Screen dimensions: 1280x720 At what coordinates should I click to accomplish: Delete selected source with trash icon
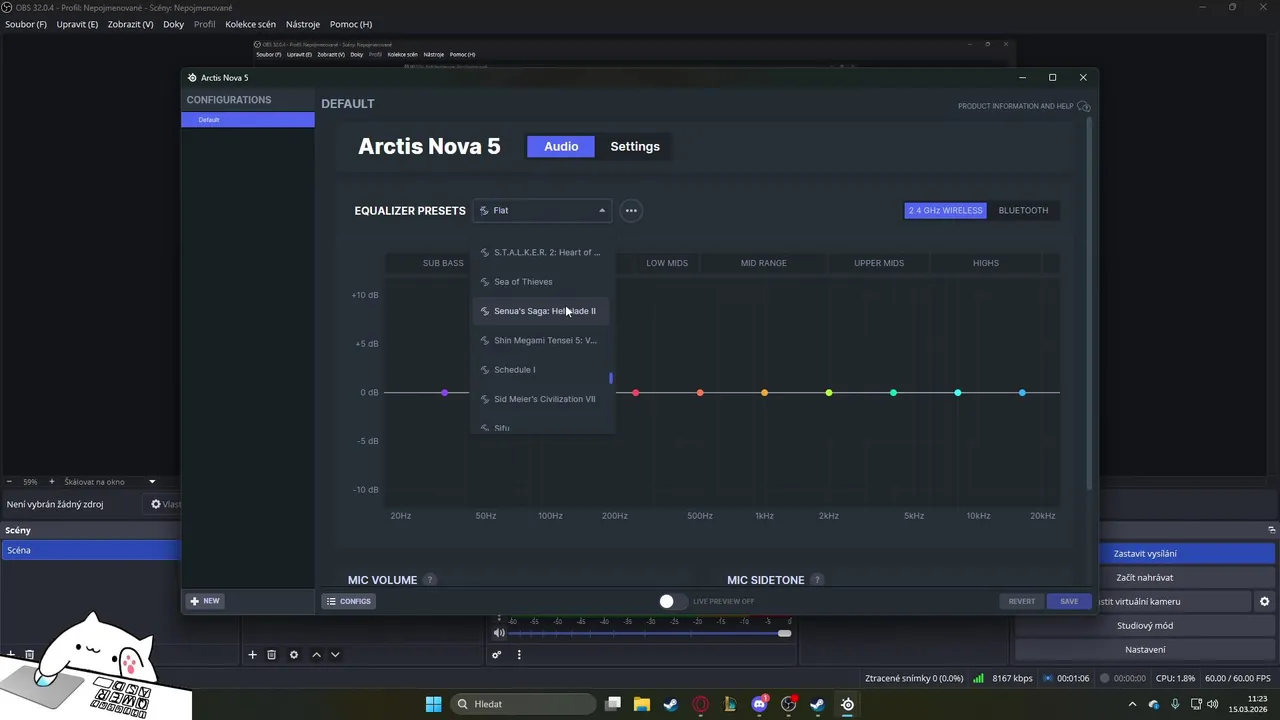click(271, 655)
